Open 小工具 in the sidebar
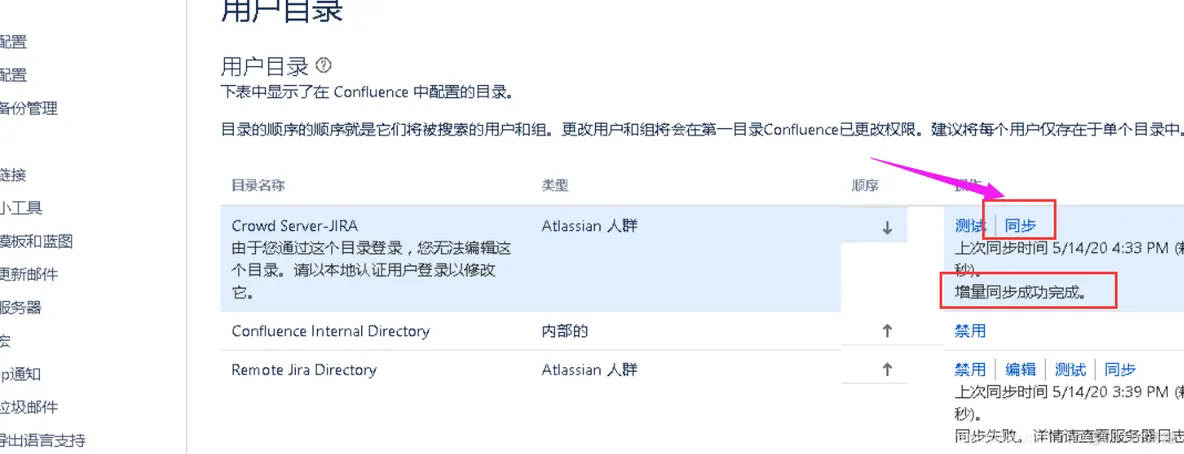The height and width of the screenshot is (454, 1184). tap(21, 208)
